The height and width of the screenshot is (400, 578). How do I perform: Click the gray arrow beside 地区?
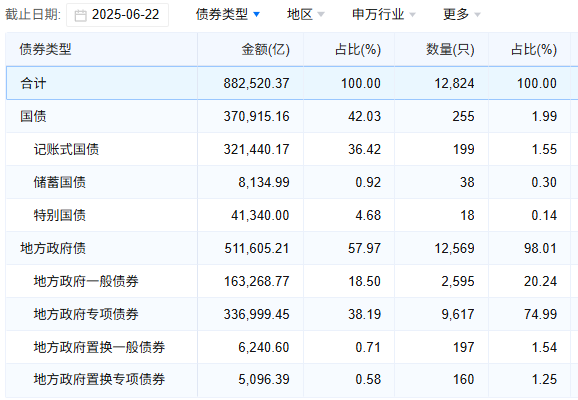click(321, 15)
